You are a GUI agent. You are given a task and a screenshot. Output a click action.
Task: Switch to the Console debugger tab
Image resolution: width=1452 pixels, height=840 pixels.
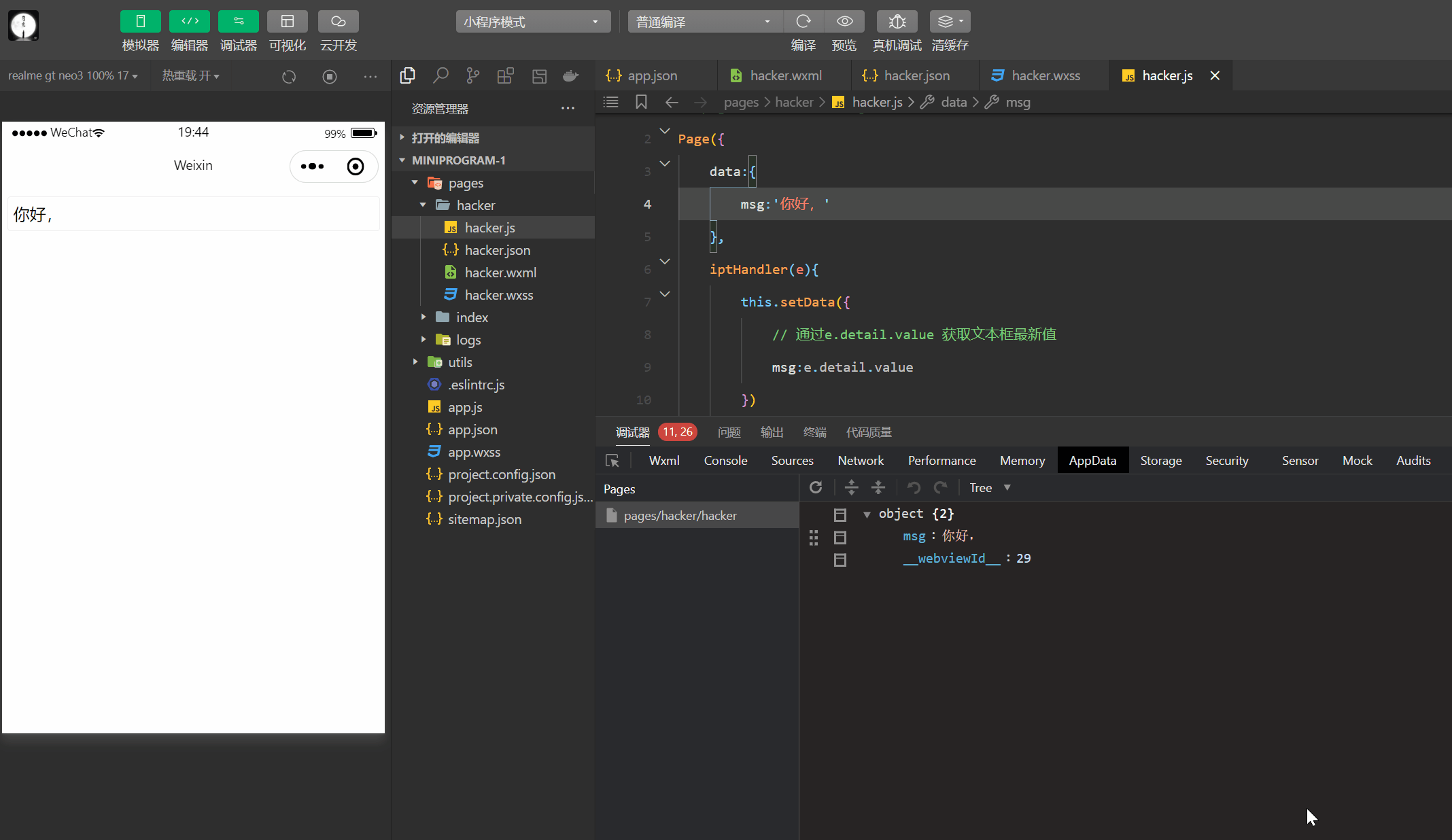coord(725,461)
